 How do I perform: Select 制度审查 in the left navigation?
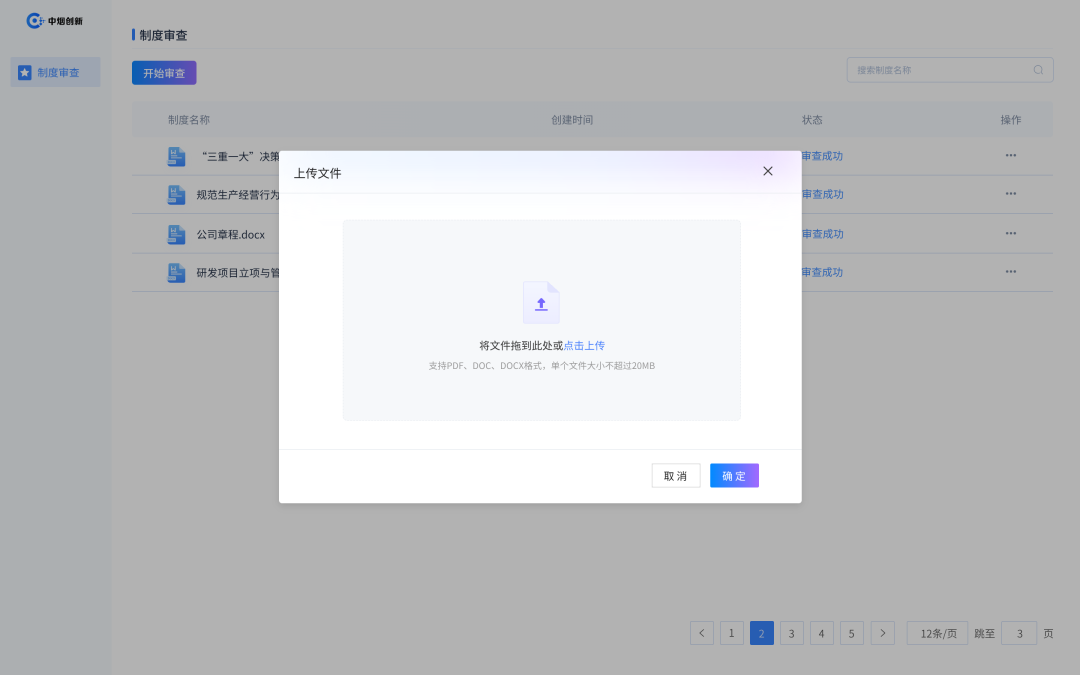click(62, 72)
